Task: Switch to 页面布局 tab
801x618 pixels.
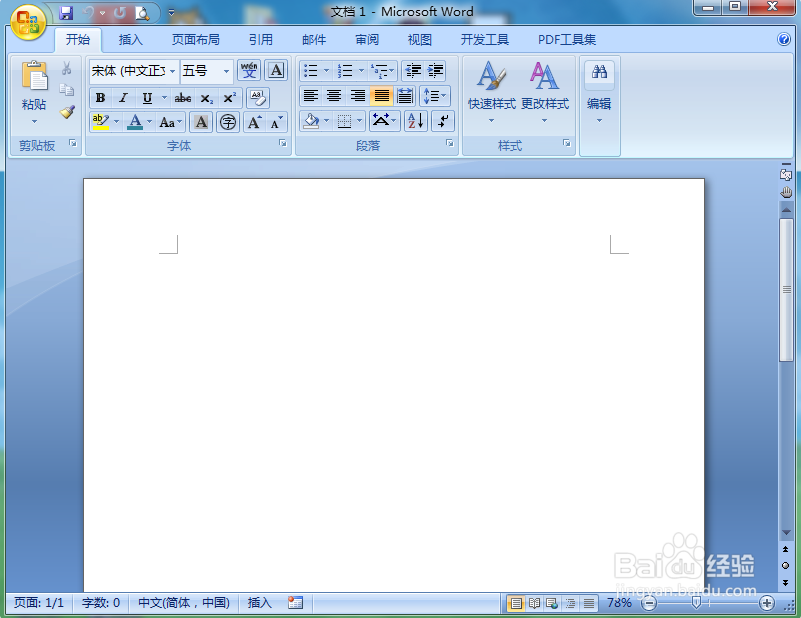Action: [196, 39]
